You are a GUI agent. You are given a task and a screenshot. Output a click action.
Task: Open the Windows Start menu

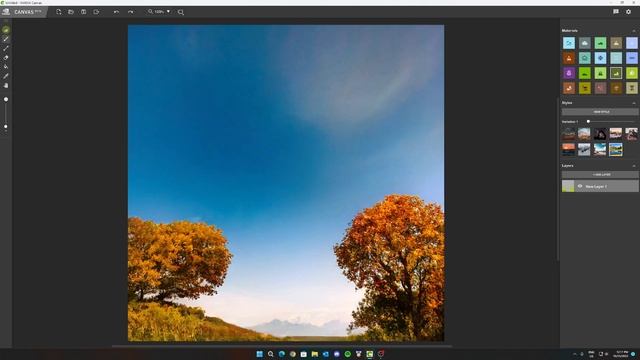[x=260, y=354]
